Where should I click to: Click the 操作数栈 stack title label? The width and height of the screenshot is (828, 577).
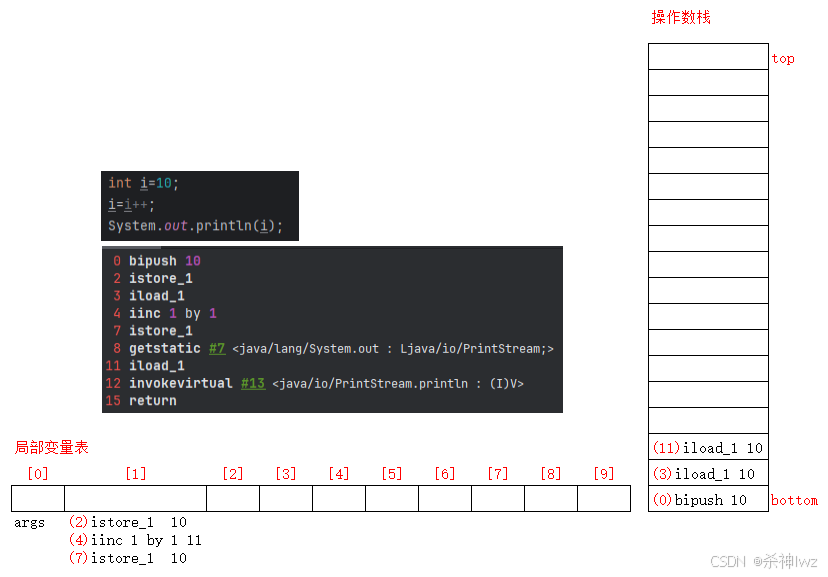coord(681,16)
